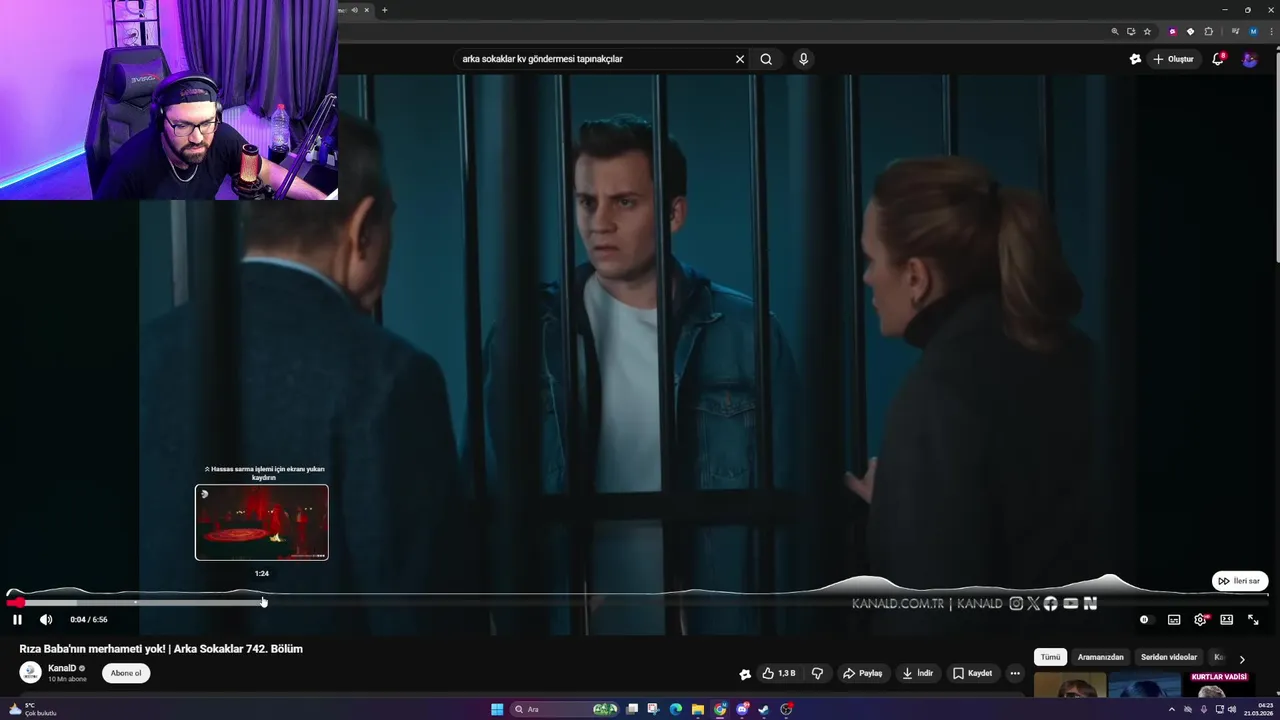Open the Chrome three-dot menu

pos(1271,31)
